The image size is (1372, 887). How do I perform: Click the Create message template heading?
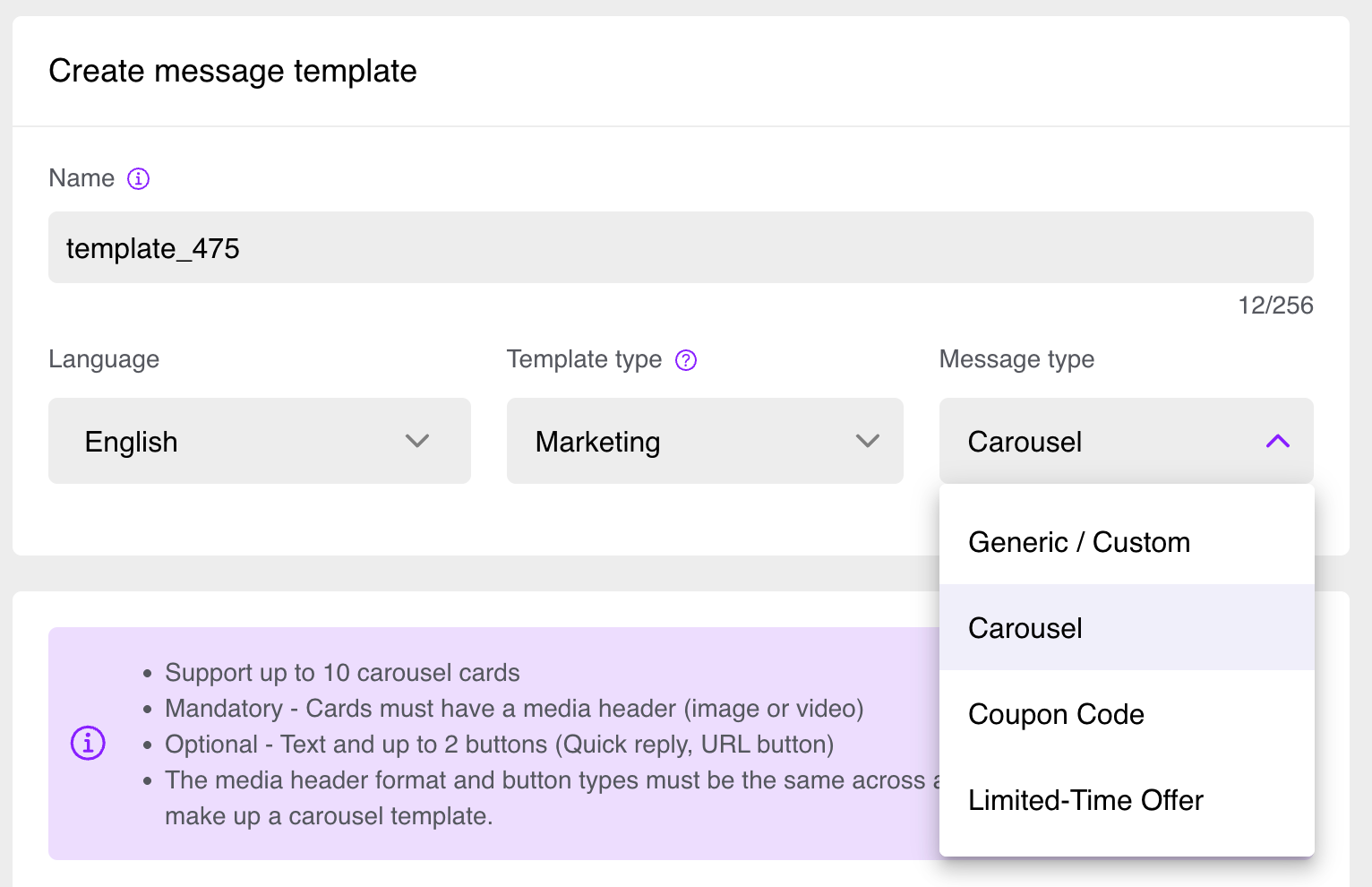coord(233,71)
